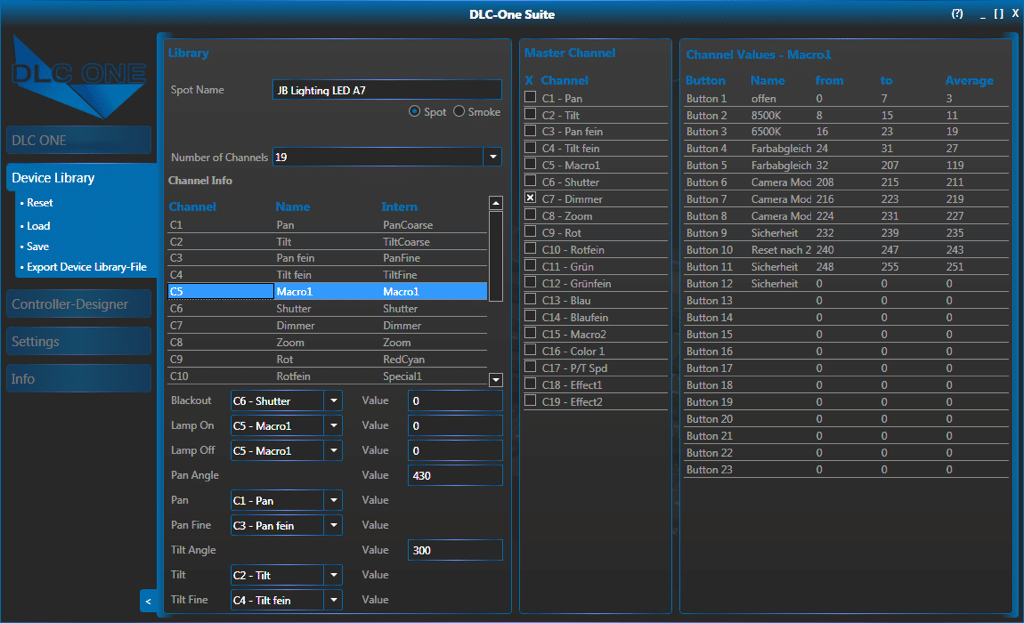Open the Lamp On channel dropdown

332,426
